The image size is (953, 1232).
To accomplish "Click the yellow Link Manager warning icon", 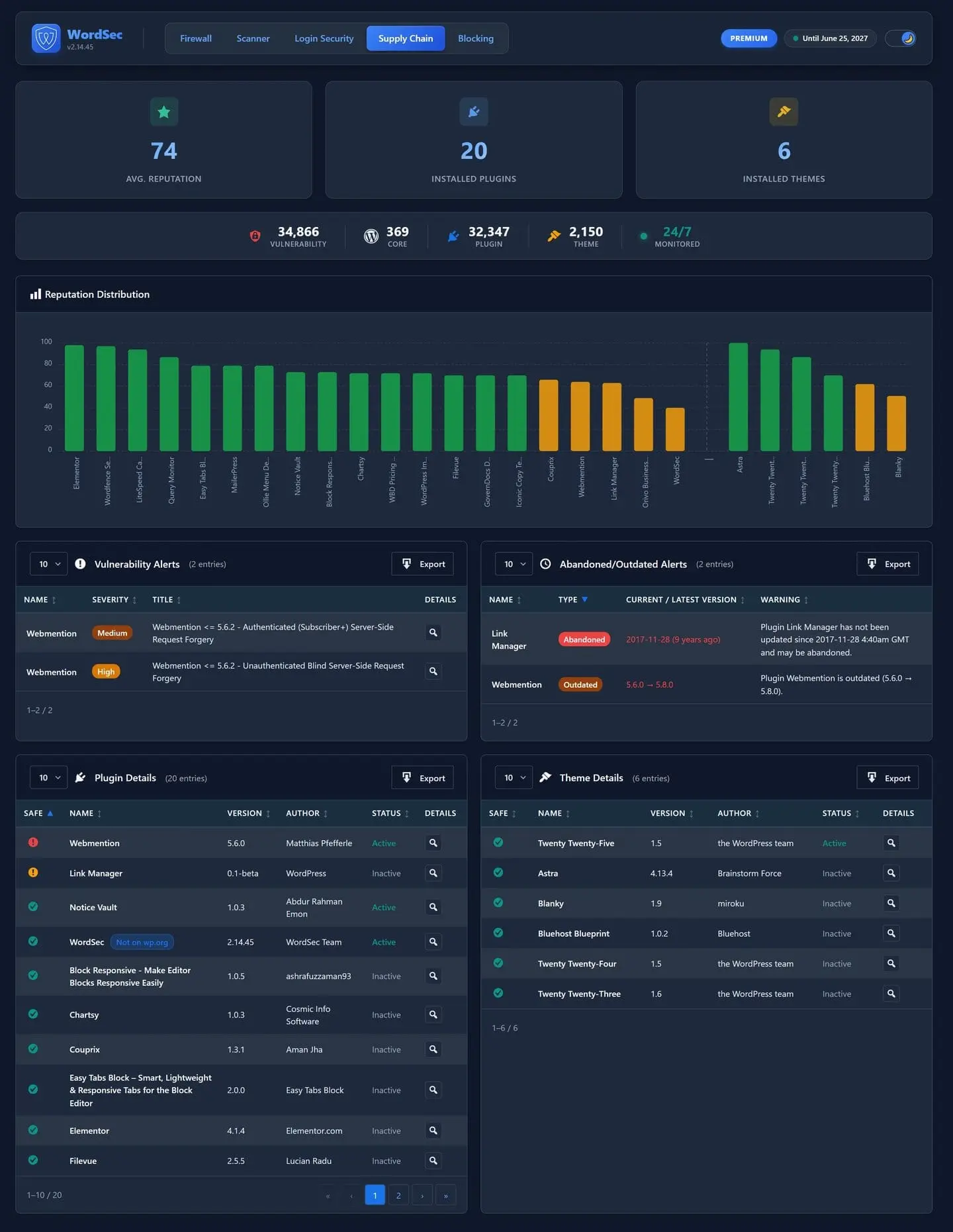I will (x=33, y=873).
